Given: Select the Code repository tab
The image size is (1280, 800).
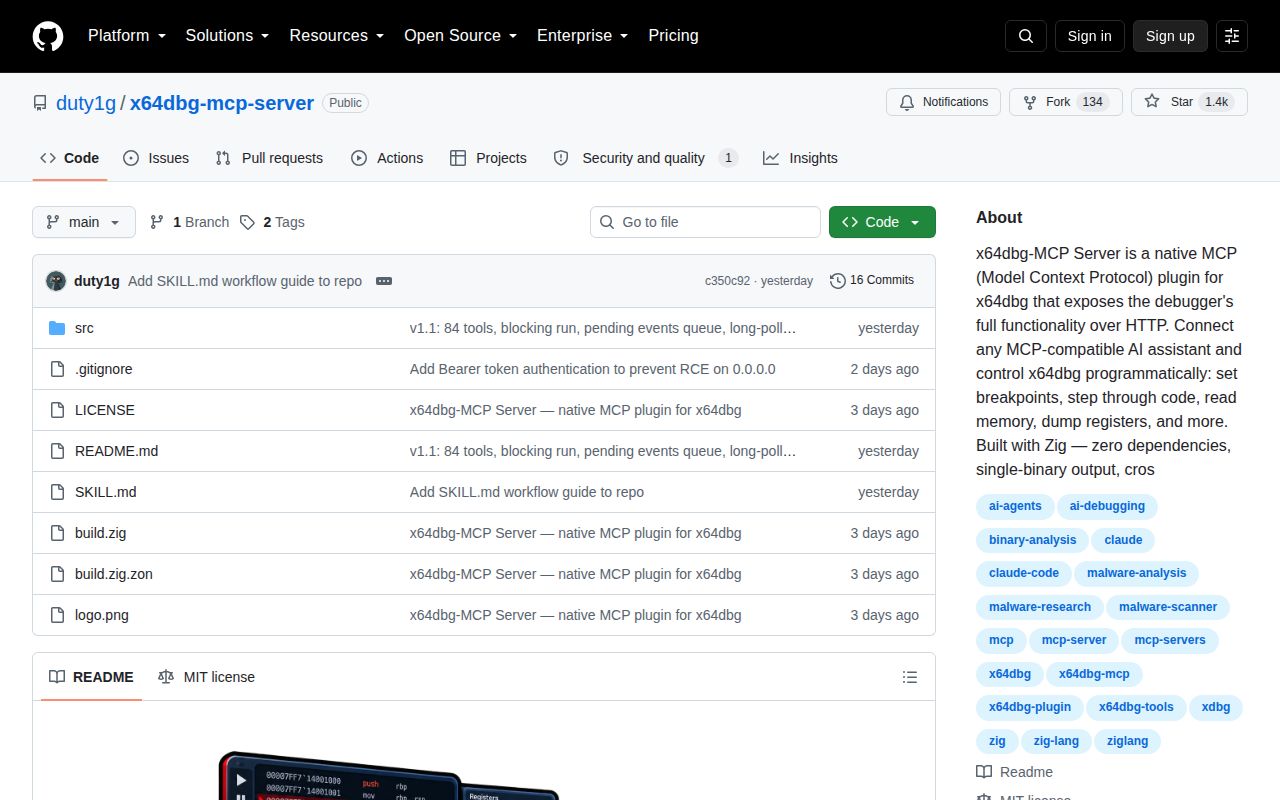Looking at the screenshot, I should pos(70,158).
